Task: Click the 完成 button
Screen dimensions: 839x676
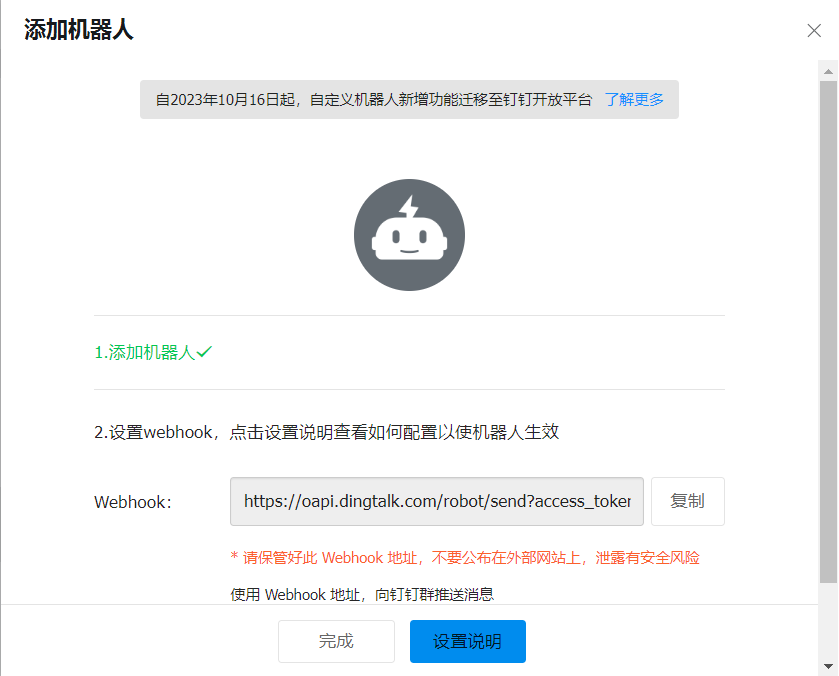Action: [x=336, y=641]
